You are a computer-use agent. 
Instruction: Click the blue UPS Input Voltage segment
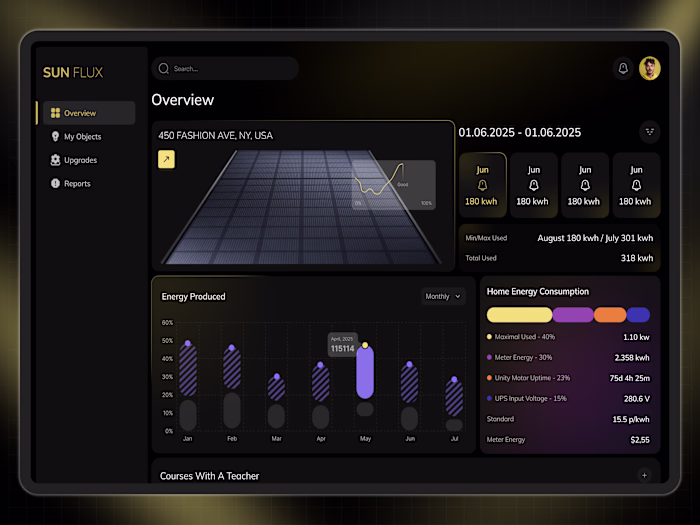[638, 315]
